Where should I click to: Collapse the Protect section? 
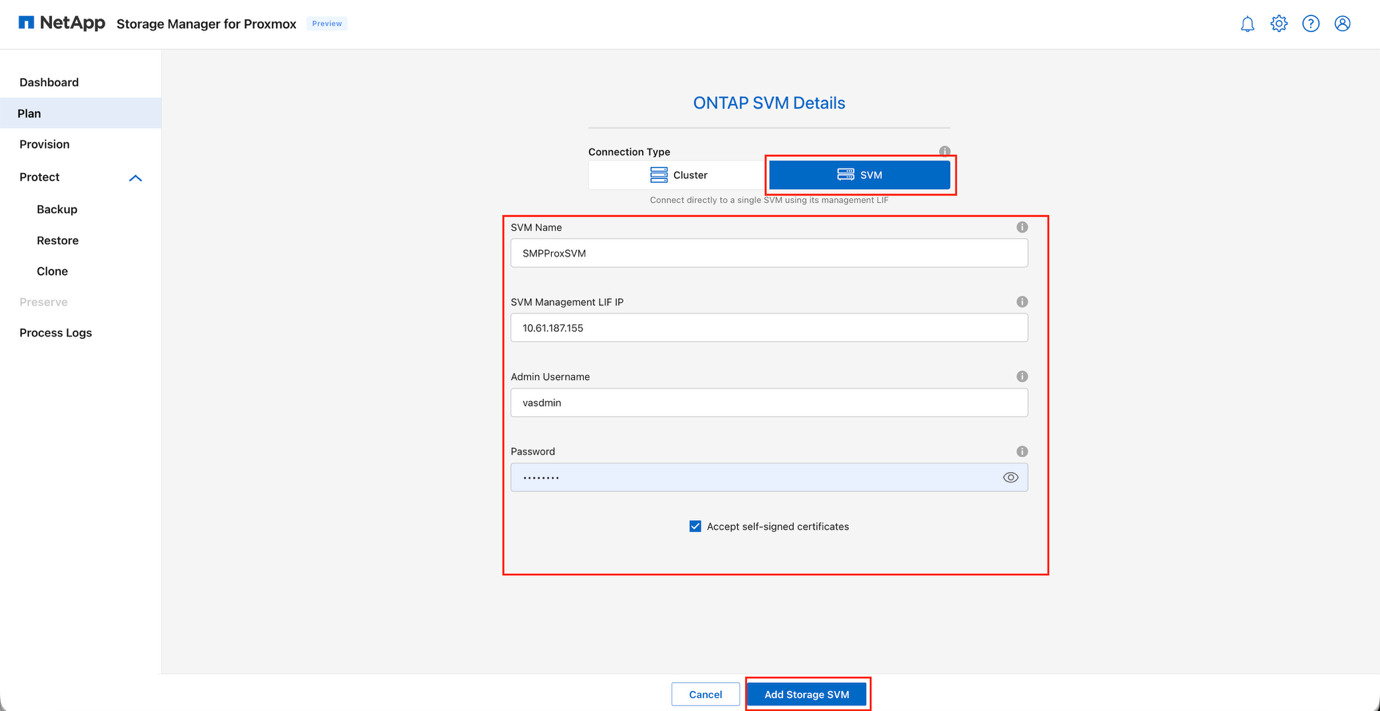pos(136,177)
